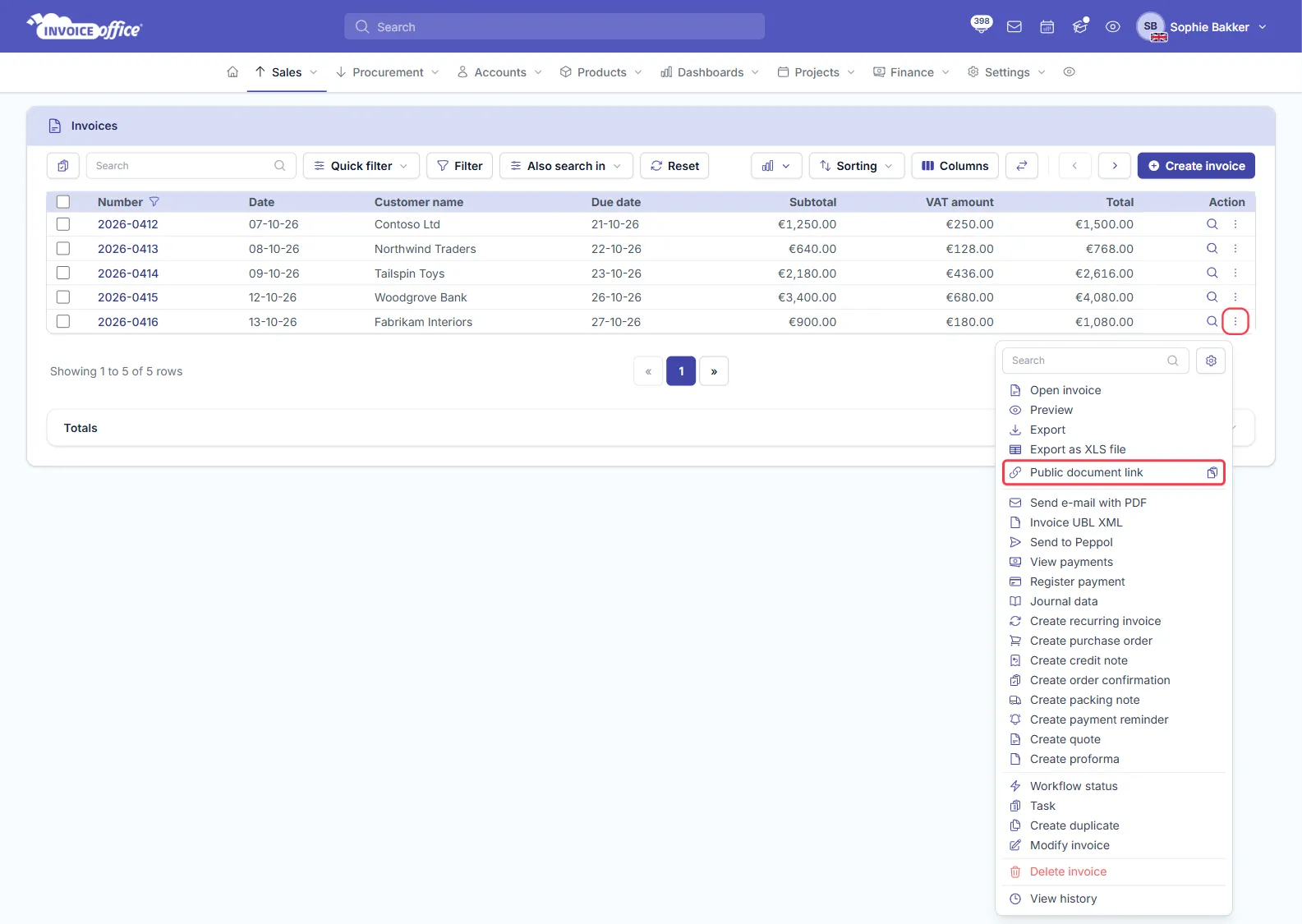Image resolution: width=1302 pixels, height=924 pixels.
Task: Select checkbox for invoice 2026-0414
Action: pos(63,274)
